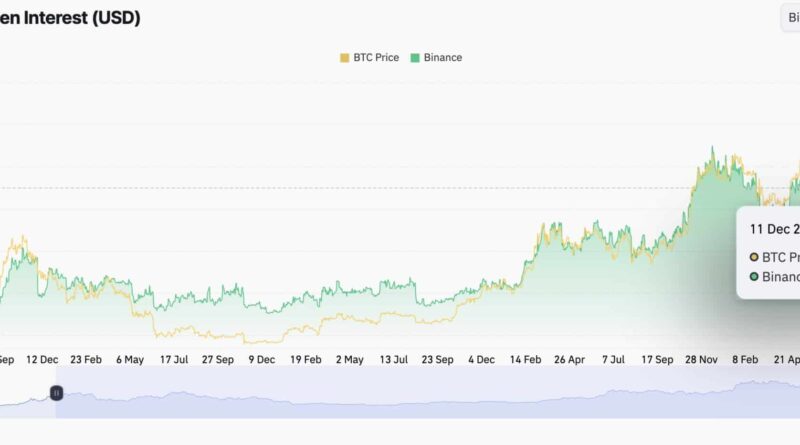Click the 26 Apr x-axis label
Screen dimensions: 800x445
569,358
